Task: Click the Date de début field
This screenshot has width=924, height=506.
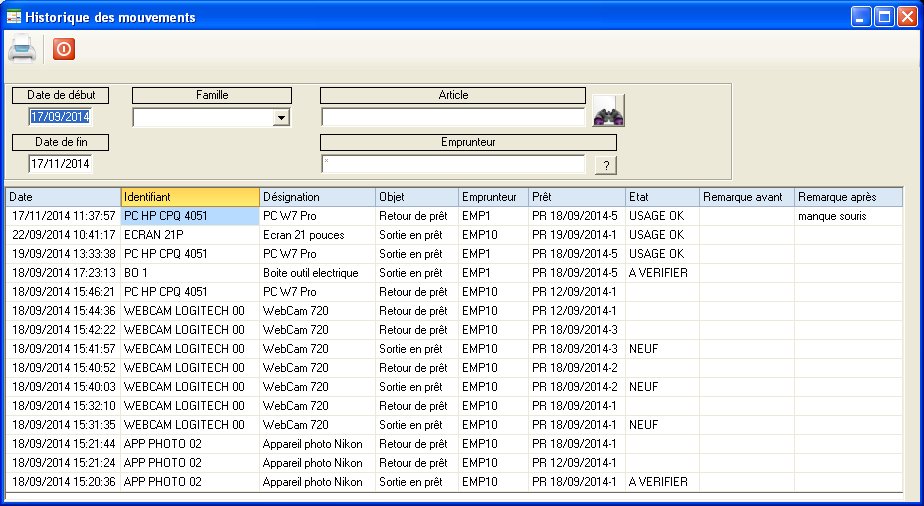Action: tap(60, 117)
